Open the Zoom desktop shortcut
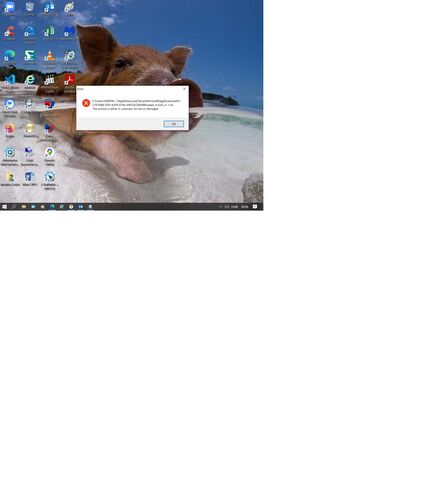 (x=10, y=7)
